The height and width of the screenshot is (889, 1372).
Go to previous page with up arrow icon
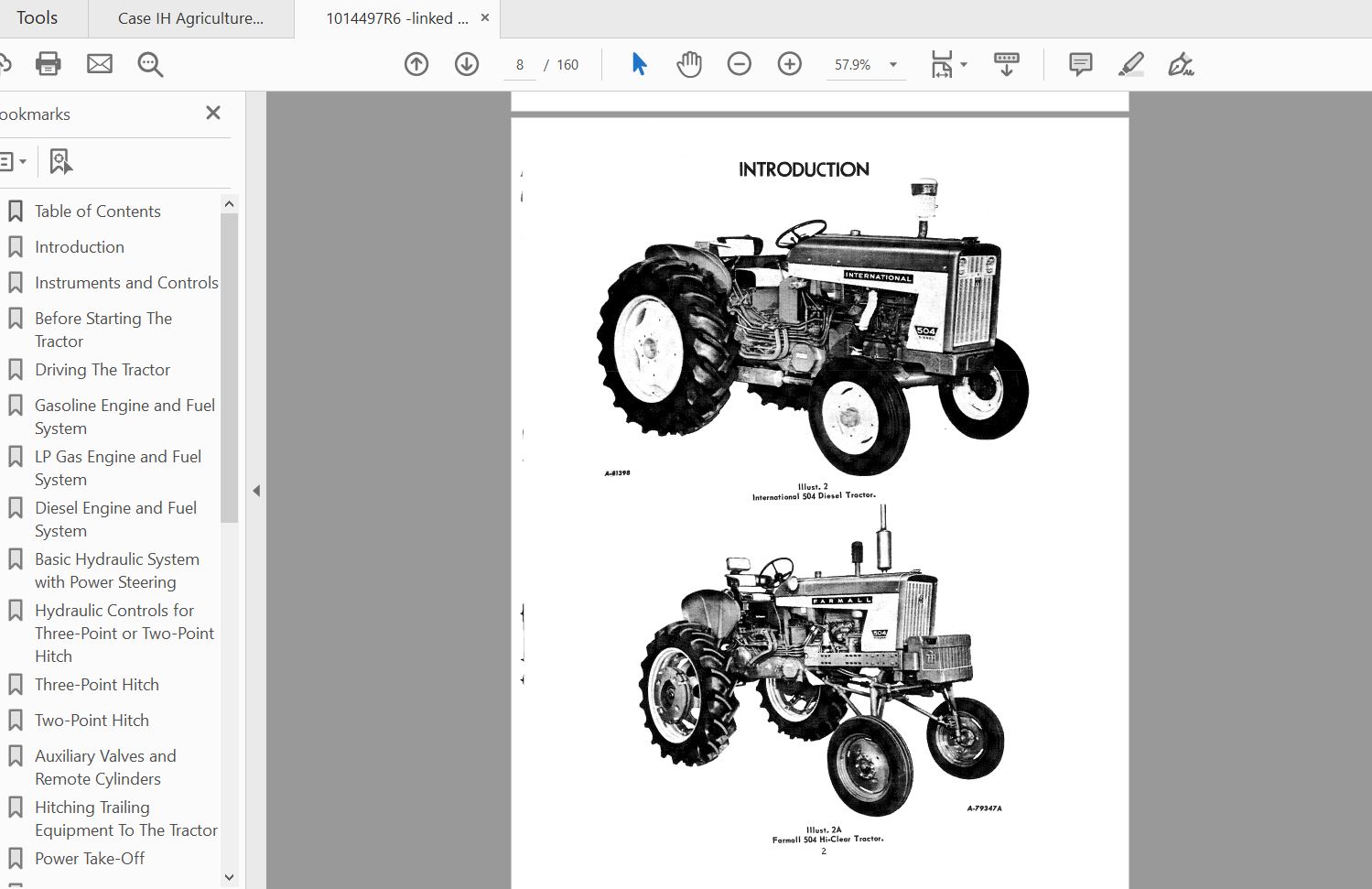pyautogui.click(x=416, y=64)
